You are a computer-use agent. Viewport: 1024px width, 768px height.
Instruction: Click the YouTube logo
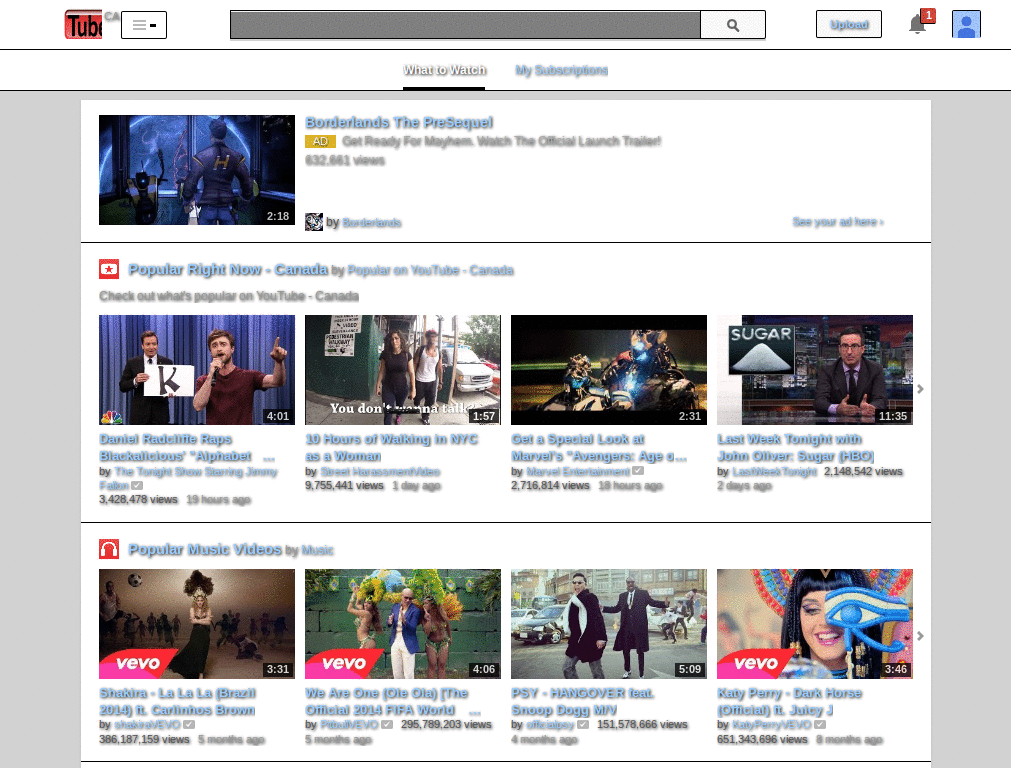[83, 25]
